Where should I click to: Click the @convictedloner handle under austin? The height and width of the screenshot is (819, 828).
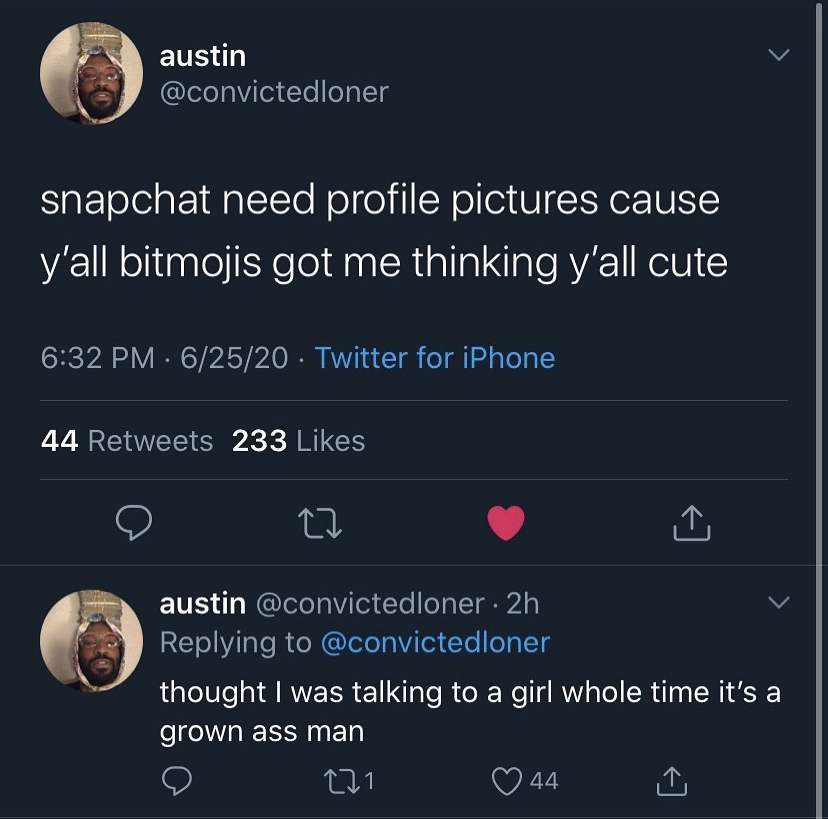tap(274, 92)
